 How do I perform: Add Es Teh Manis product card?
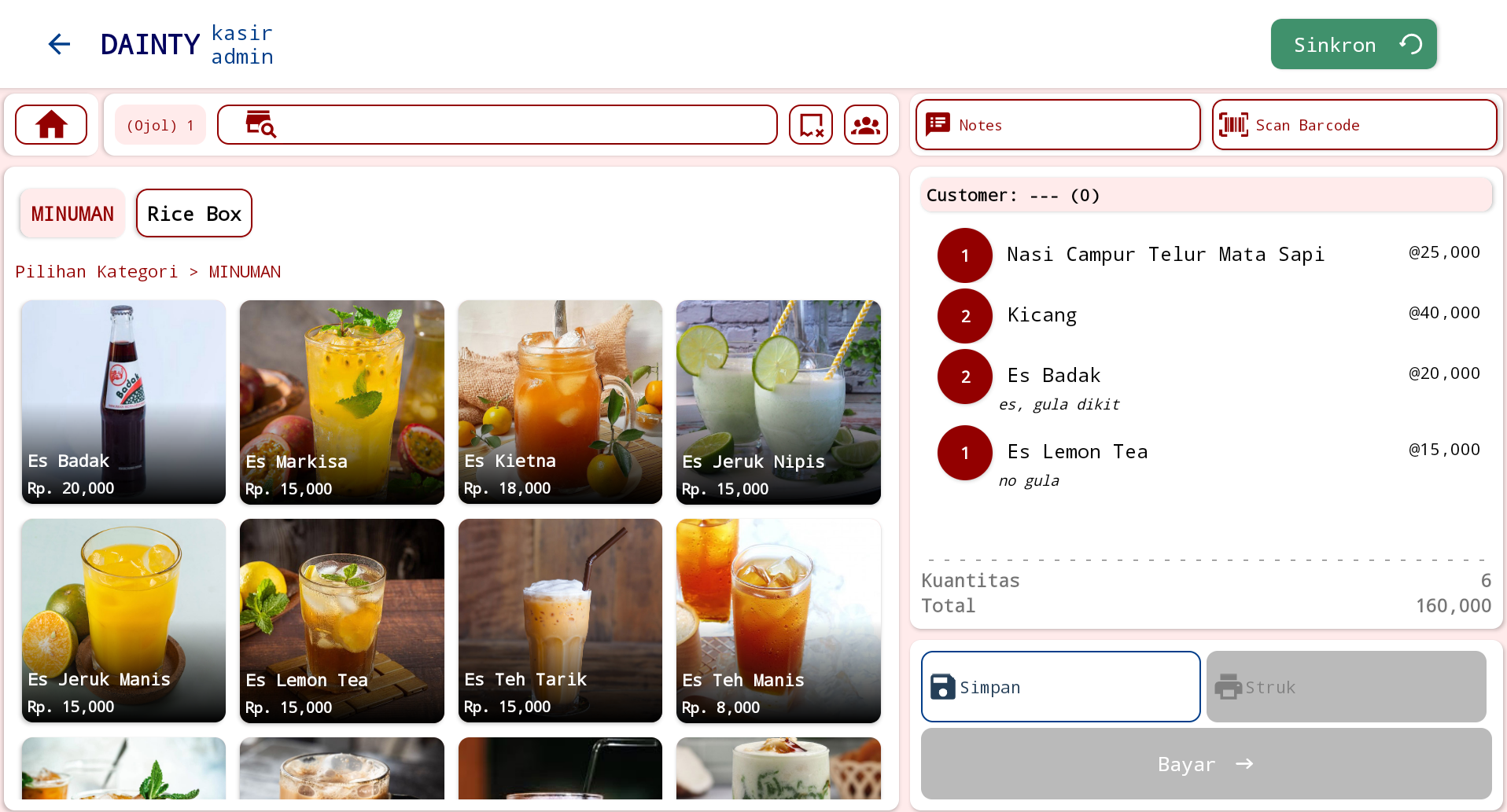coord(779,620)
